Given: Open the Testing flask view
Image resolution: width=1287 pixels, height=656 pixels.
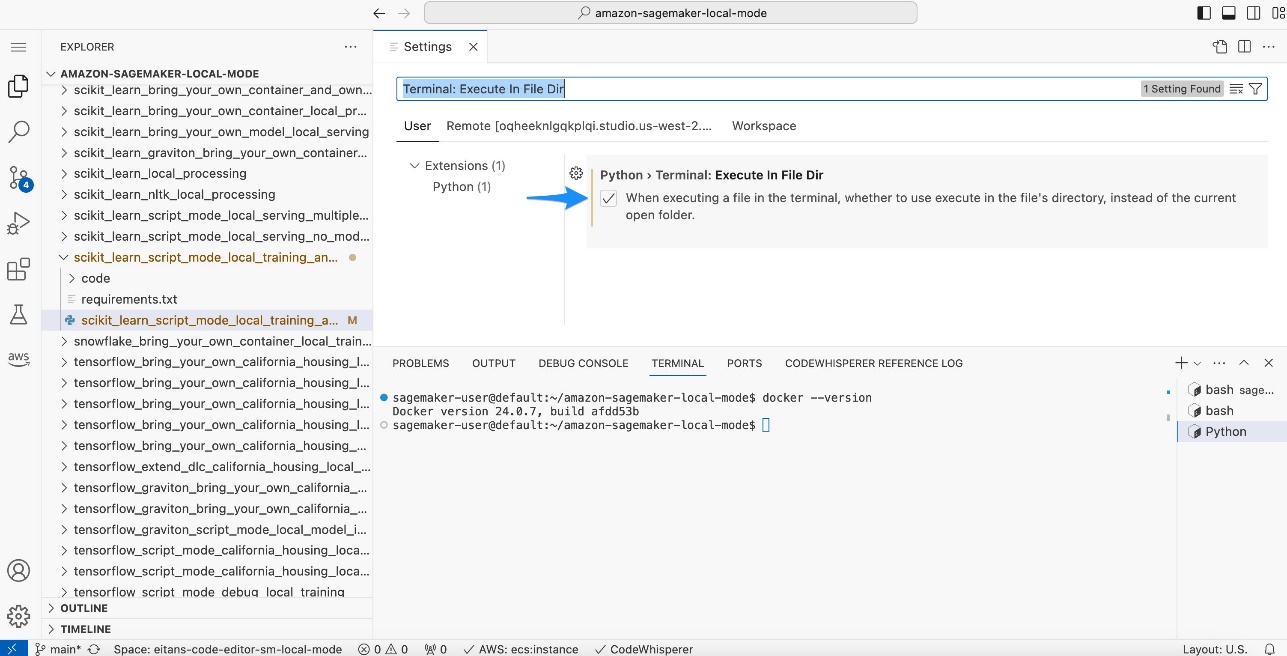Looking at the screenshot, I should click(x=18, y=314).
